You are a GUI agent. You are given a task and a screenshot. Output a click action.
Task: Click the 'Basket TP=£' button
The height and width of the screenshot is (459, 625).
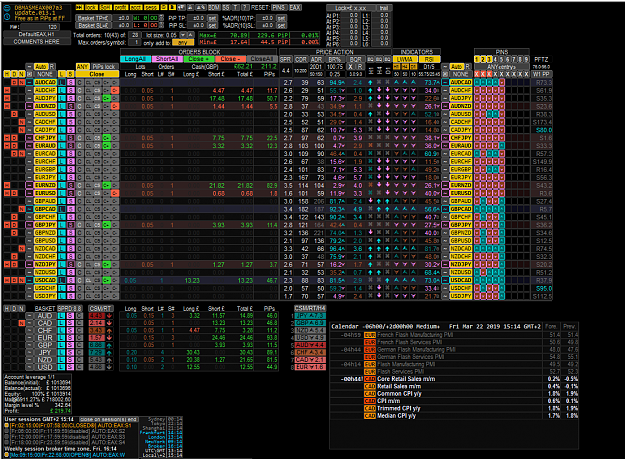(93, 18)
